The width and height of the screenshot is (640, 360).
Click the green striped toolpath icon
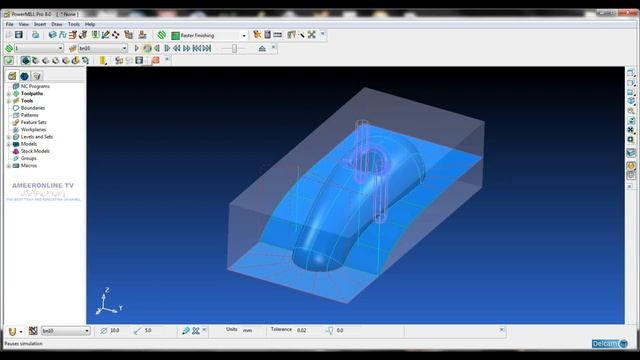(162, 35)
